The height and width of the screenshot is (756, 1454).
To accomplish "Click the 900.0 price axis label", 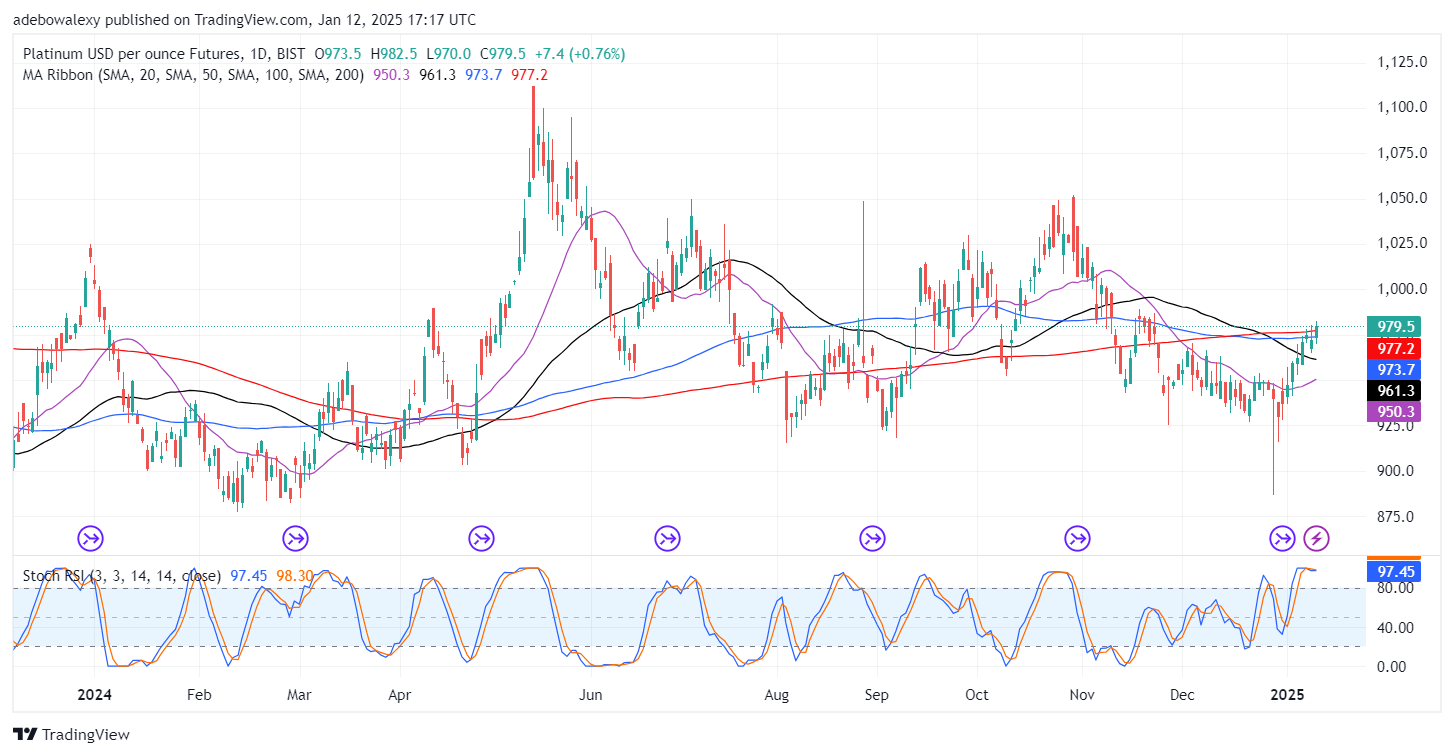I will pos(1394,471).
